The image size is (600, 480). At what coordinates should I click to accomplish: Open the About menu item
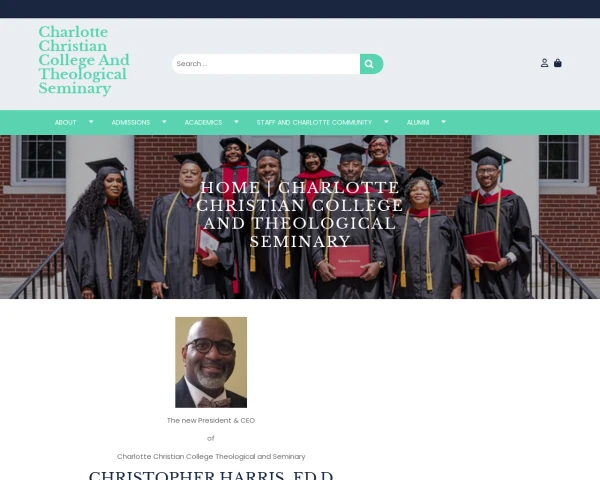[65, 122]
